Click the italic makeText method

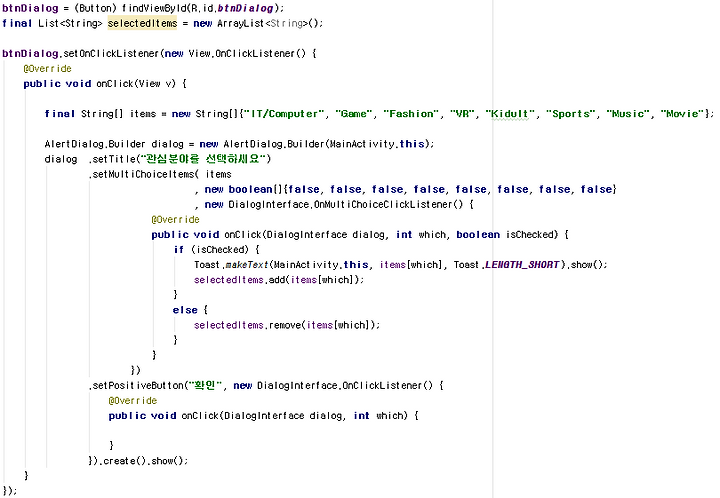[x=247, y=264]
